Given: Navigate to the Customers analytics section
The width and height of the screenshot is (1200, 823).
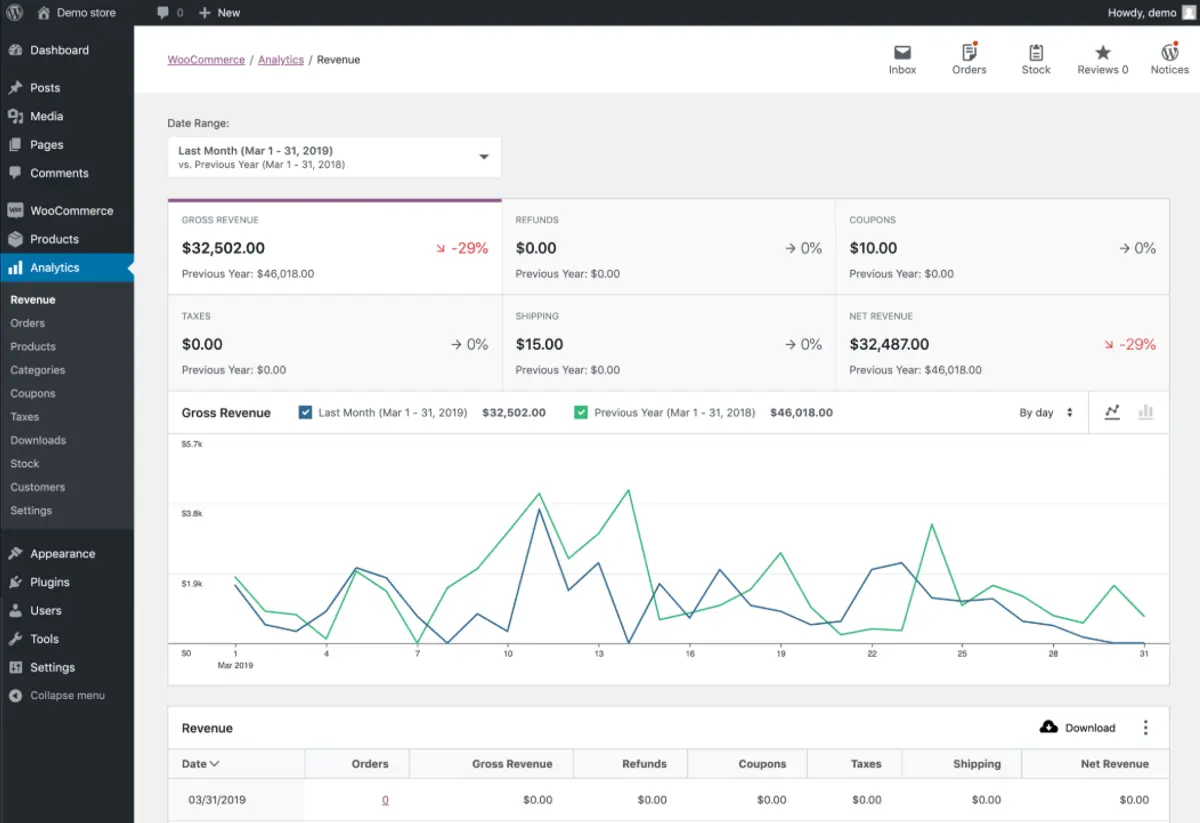Looking at the screenshot, I should tap(37, 487).
